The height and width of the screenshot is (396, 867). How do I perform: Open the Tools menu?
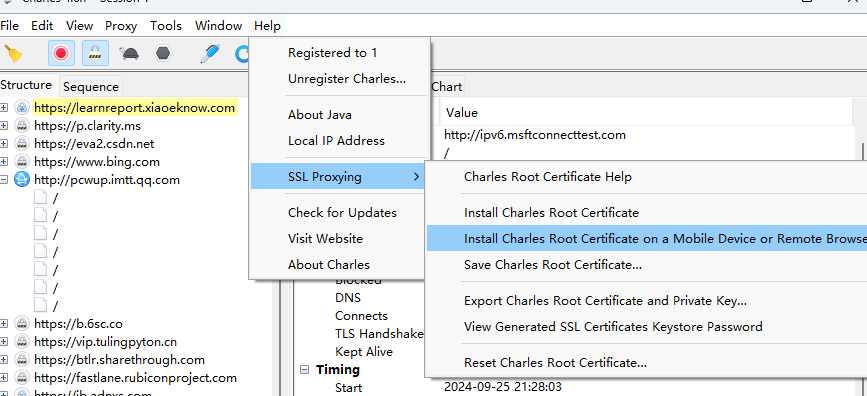coord(166,25)
